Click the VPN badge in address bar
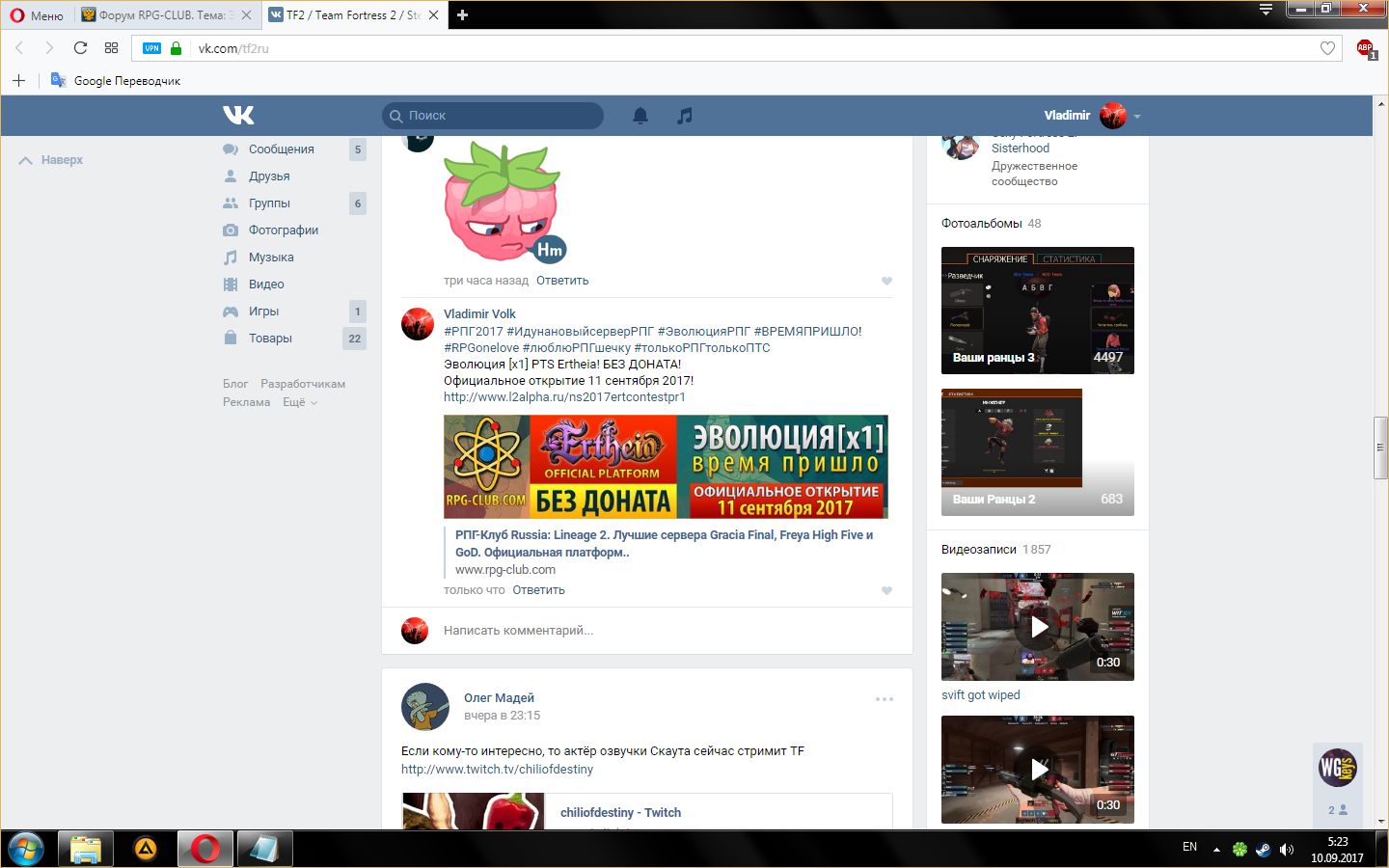The height and width of the screenshot is (868, 1389). click(x=151, y=48)
